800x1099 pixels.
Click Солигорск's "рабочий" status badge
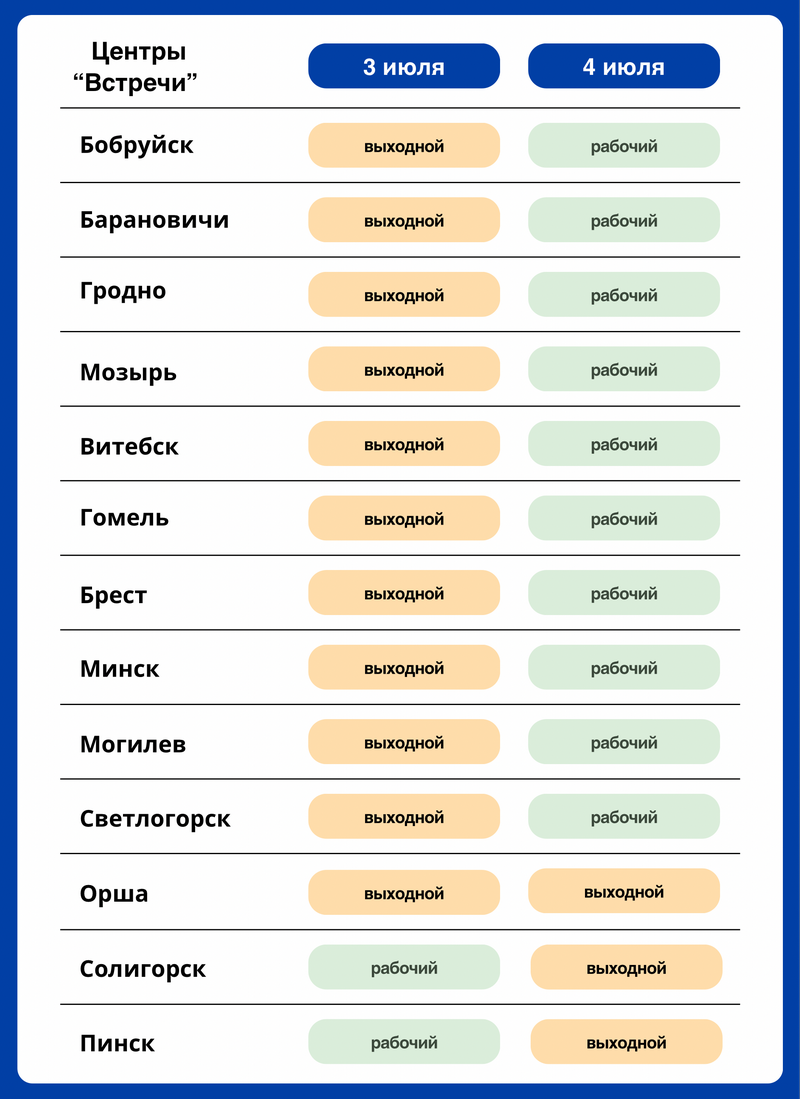(x=403, y=968)
